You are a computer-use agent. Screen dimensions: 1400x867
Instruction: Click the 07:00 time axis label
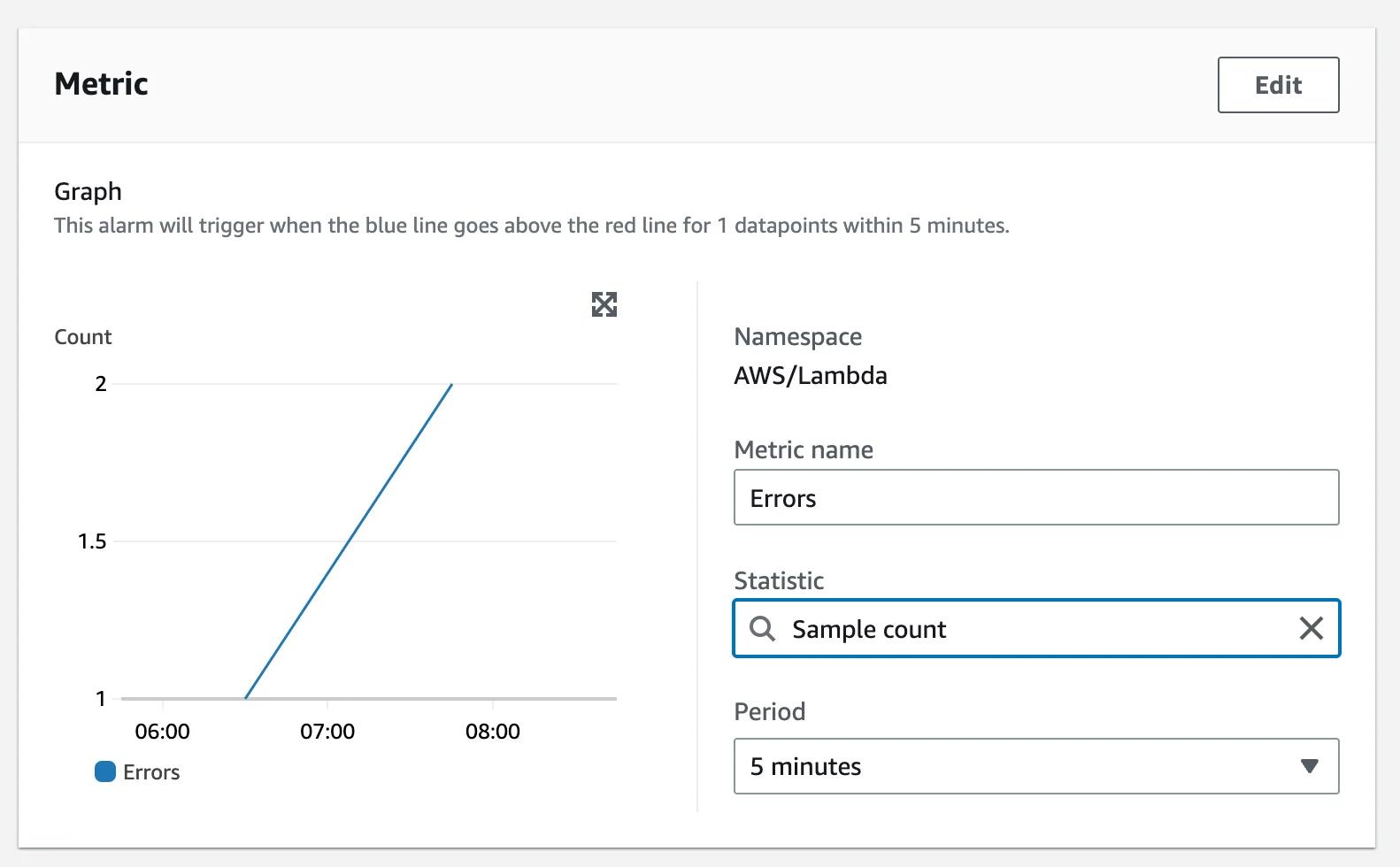(327, 732)
